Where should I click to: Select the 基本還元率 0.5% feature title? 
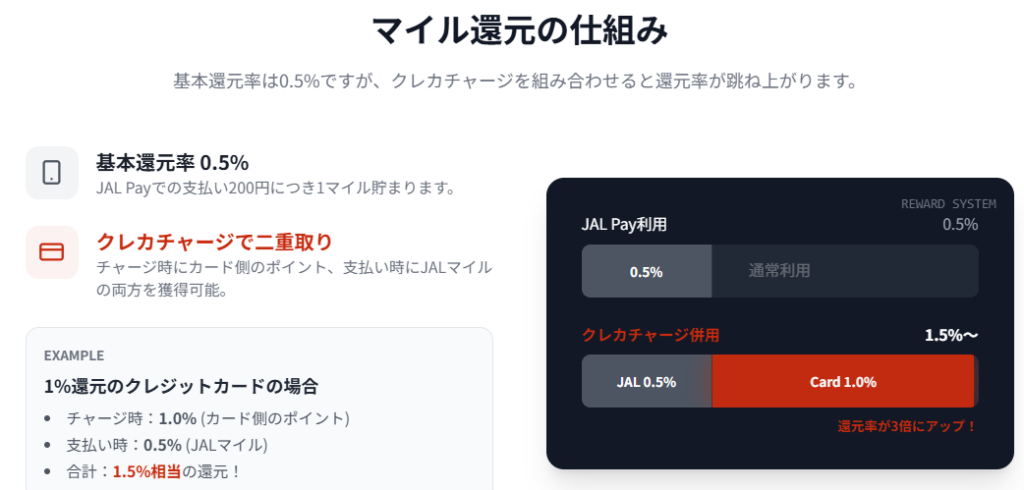pyautogui.click(x=172, y=162)
